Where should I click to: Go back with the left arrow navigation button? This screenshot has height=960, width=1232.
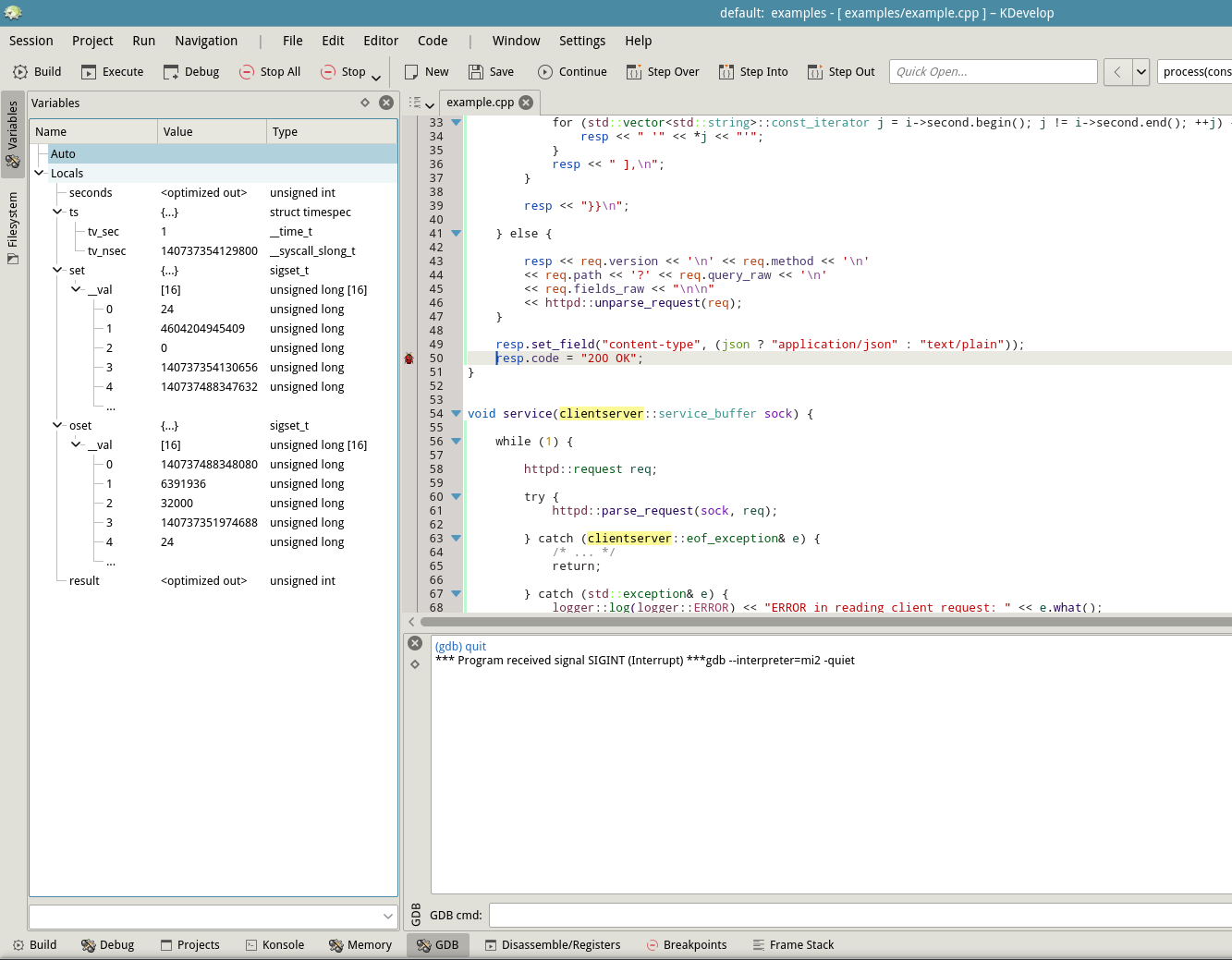point(1117,72)
